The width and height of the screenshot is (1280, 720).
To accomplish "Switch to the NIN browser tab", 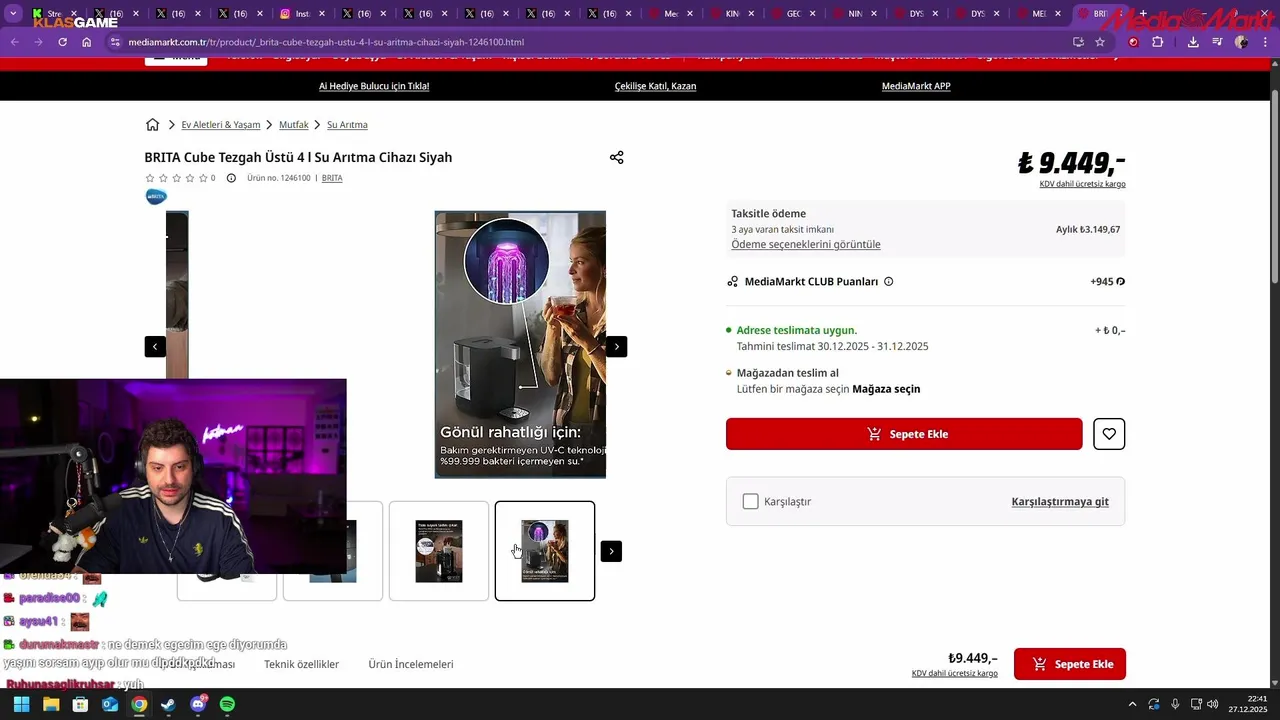I will pos(855,14).
